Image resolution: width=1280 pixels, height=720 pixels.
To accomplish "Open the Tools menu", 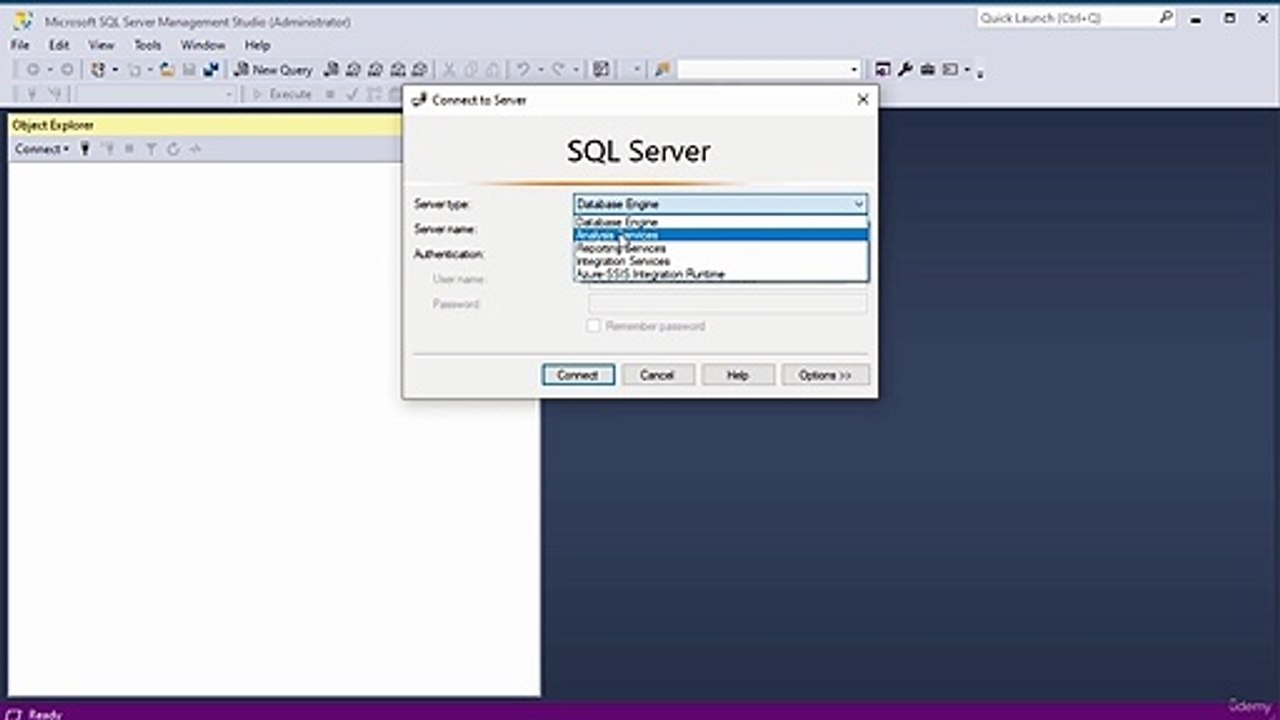I will [x=147, y=45].
